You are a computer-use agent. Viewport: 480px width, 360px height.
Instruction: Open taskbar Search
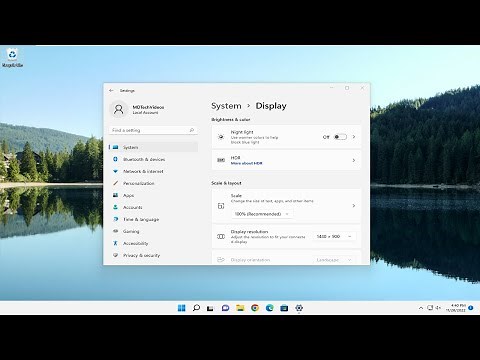[196, 308]
